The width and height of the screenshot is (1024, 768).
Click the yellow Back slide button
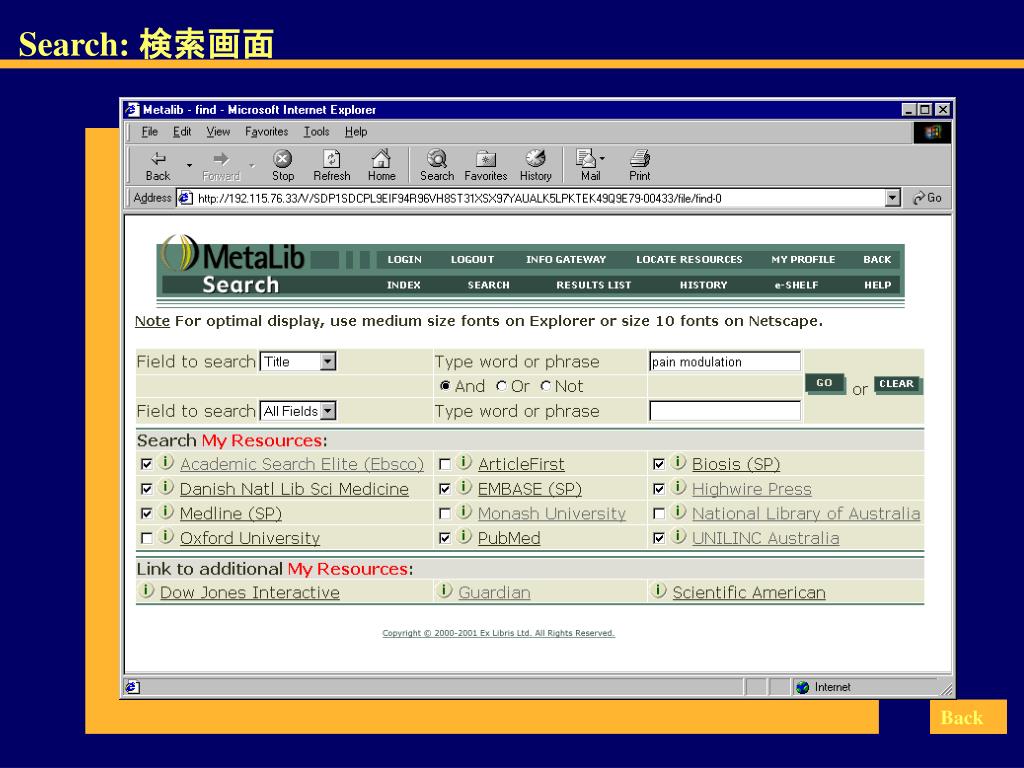pos(968,717)
